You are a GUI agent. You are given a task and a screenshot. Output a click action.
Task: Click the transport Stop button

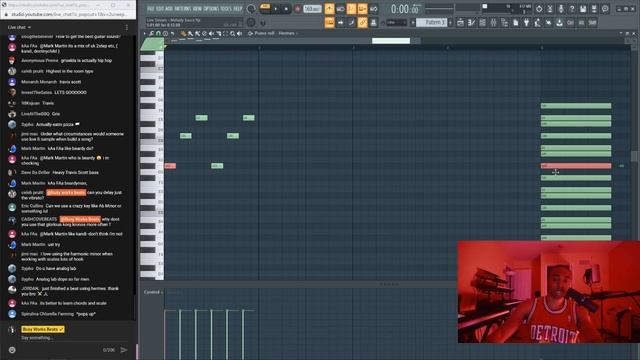[x=286, y=9]
